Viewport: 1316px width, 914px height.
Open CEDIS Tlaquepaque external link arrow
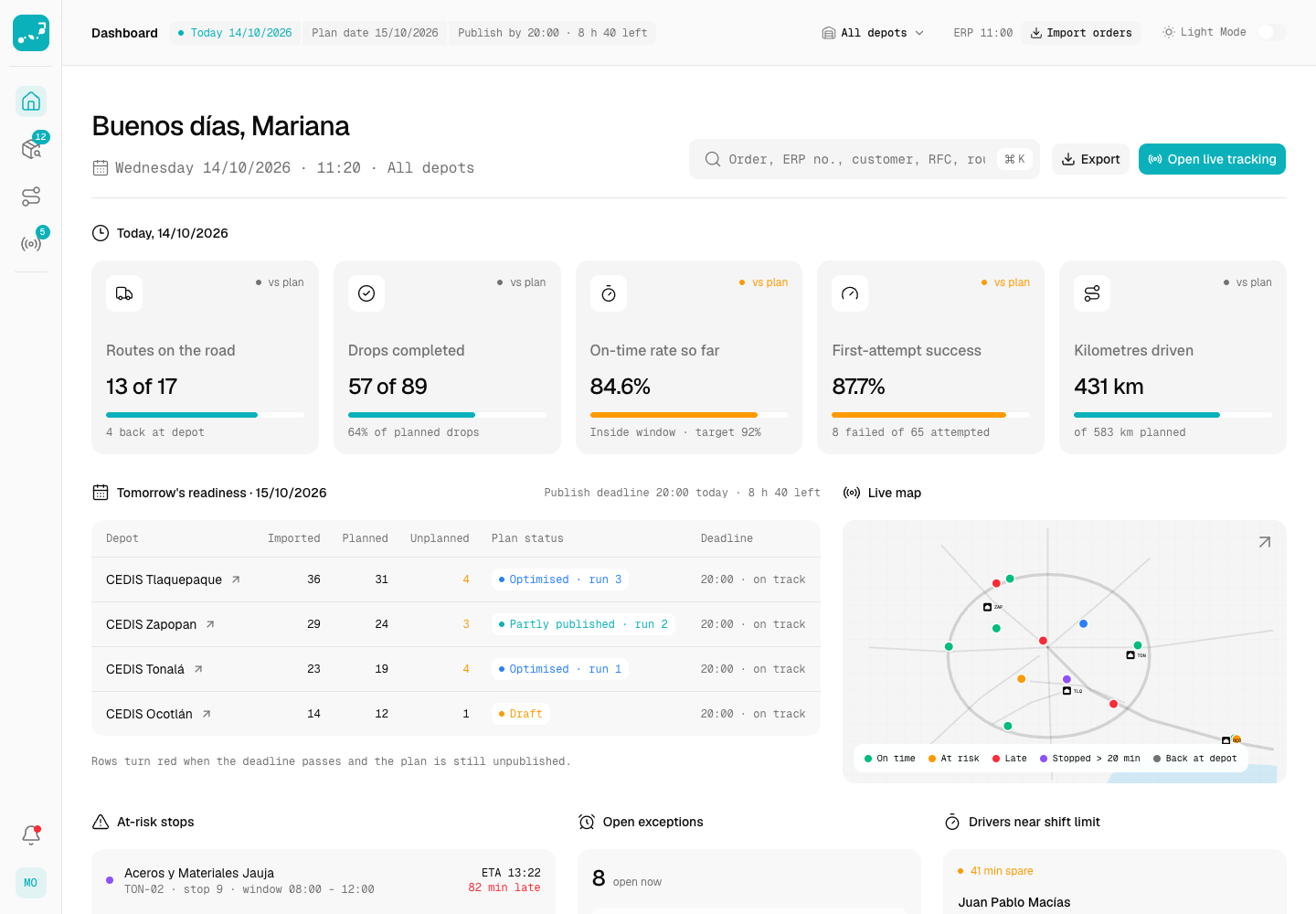coord(236,579)
